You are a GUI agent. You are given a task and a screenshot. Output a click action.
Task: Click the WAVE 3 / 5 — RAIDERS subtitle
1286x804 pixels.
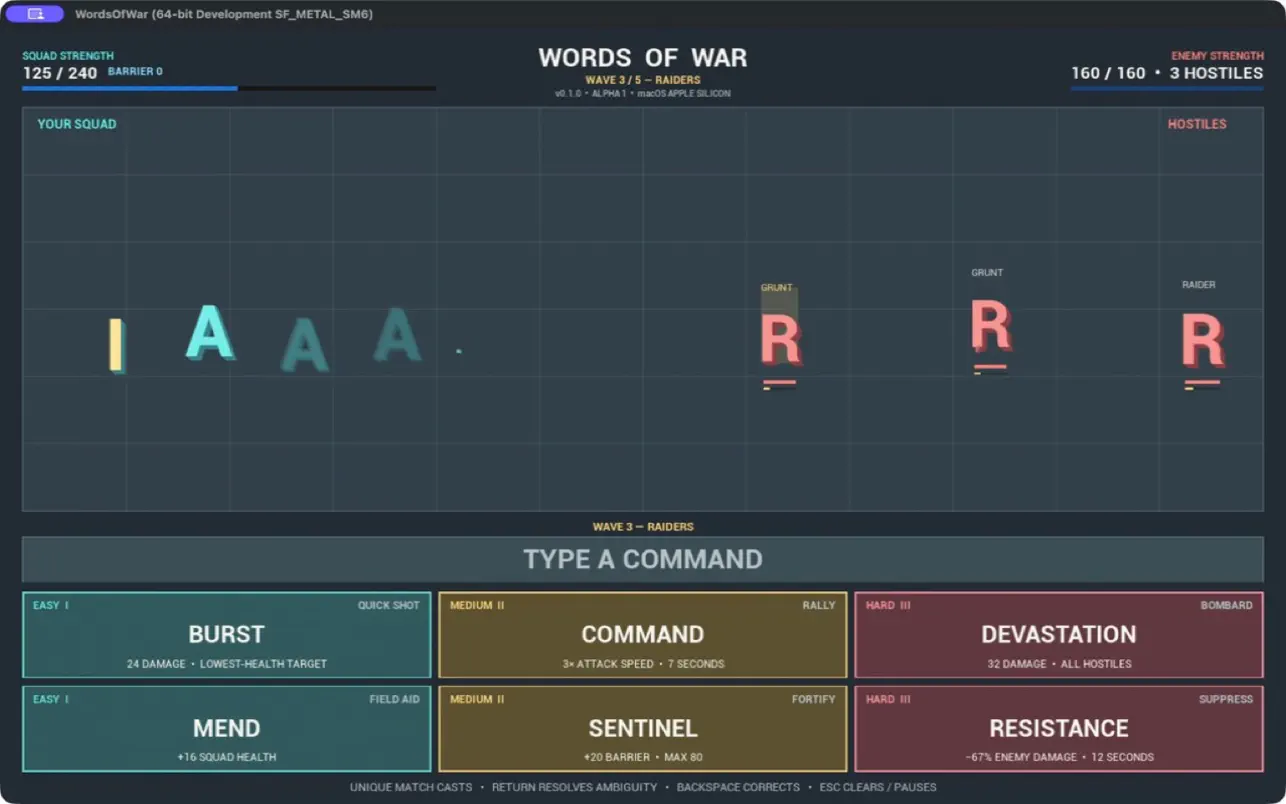click(x=643, y=80)
